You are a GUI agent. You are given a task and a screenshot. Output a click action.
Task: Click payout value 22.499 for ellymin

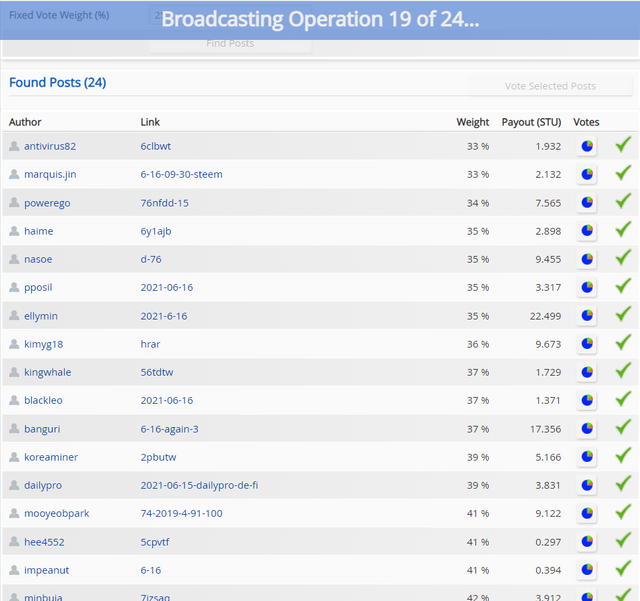[x=545, y=316]
